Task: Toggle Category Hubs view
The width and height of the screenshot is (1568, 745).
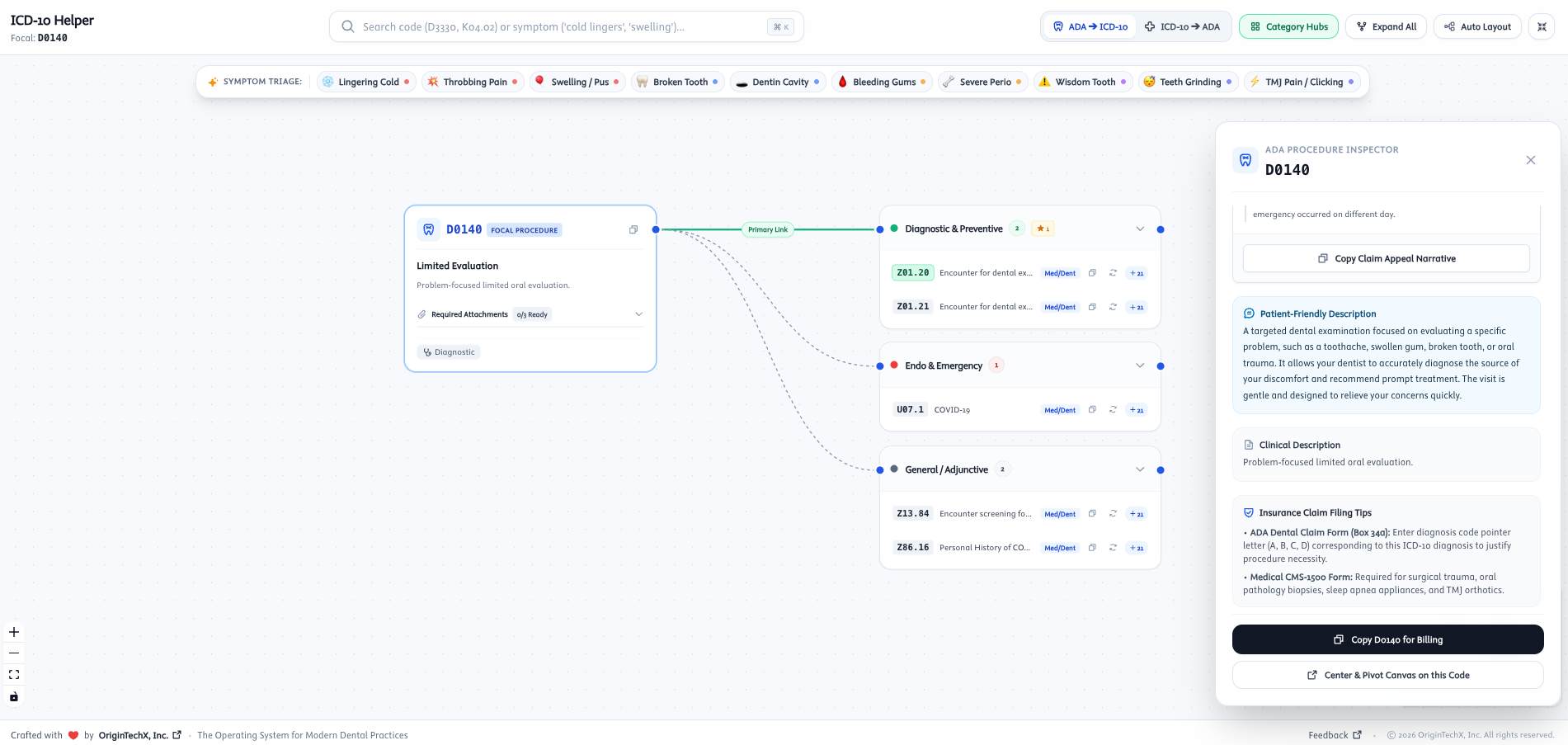Action: [x=1289, y=26]
